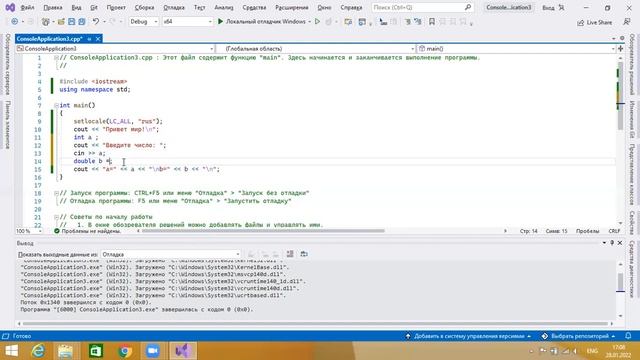
Task: Open the x64 platform dropdown
Action: (187, 22)
